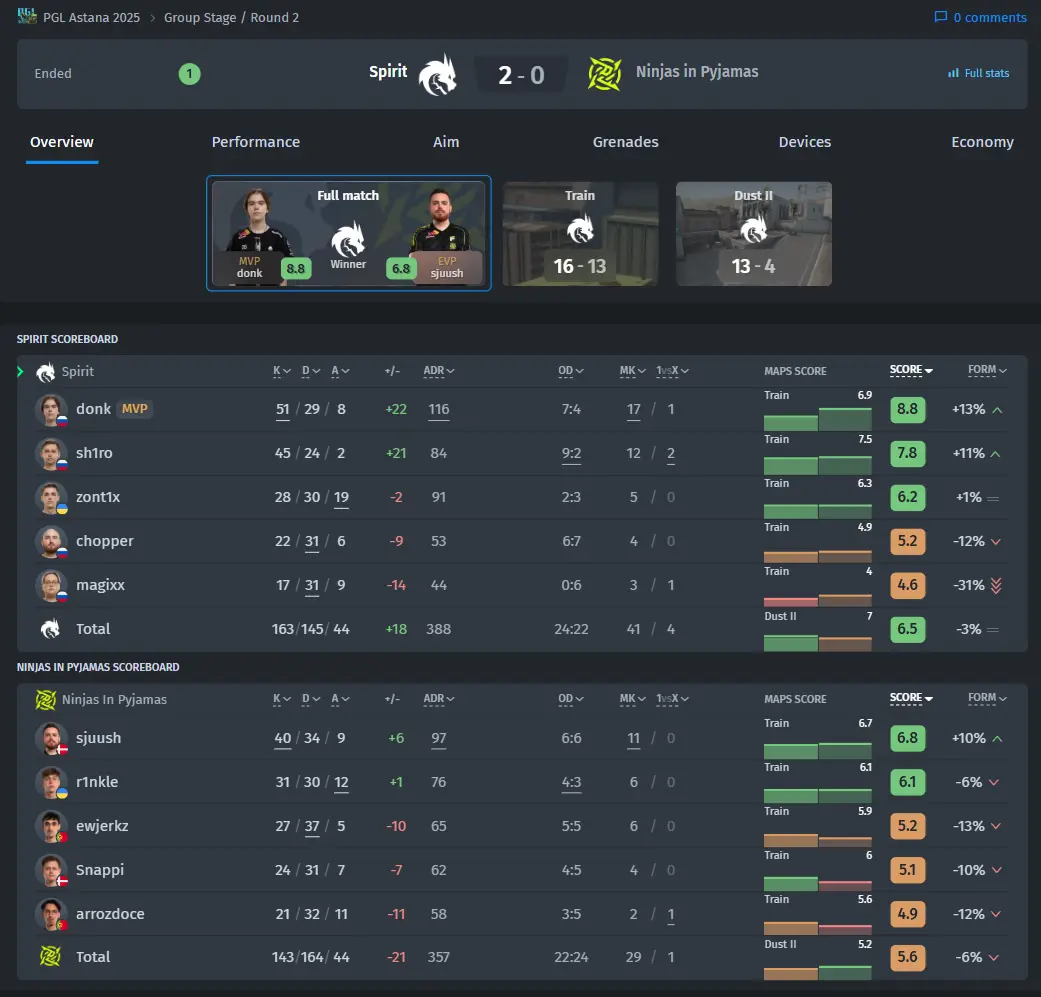This screenshot has height=997, width=1041.
Task: Click ewjerkz's player avatar
Action: (51, 826)
